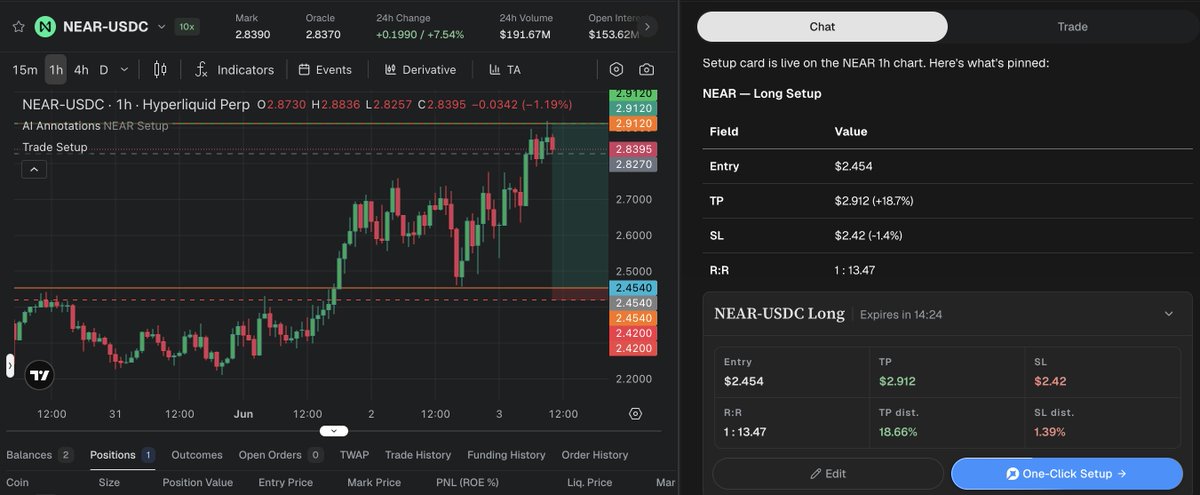Click the TP value $2.912 (+18.7%) cell
Screen dimensions: 1200x495
(x=874, y=201)
